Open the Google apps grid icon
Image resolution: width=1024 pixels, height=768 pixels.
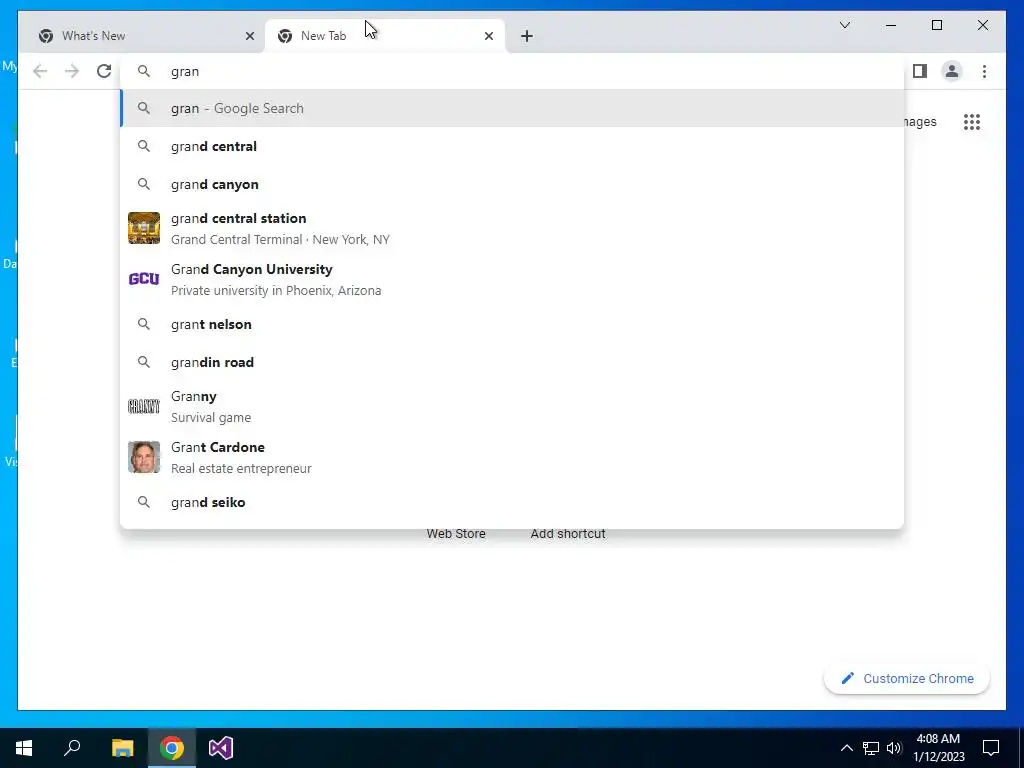(x=972, y=121)
